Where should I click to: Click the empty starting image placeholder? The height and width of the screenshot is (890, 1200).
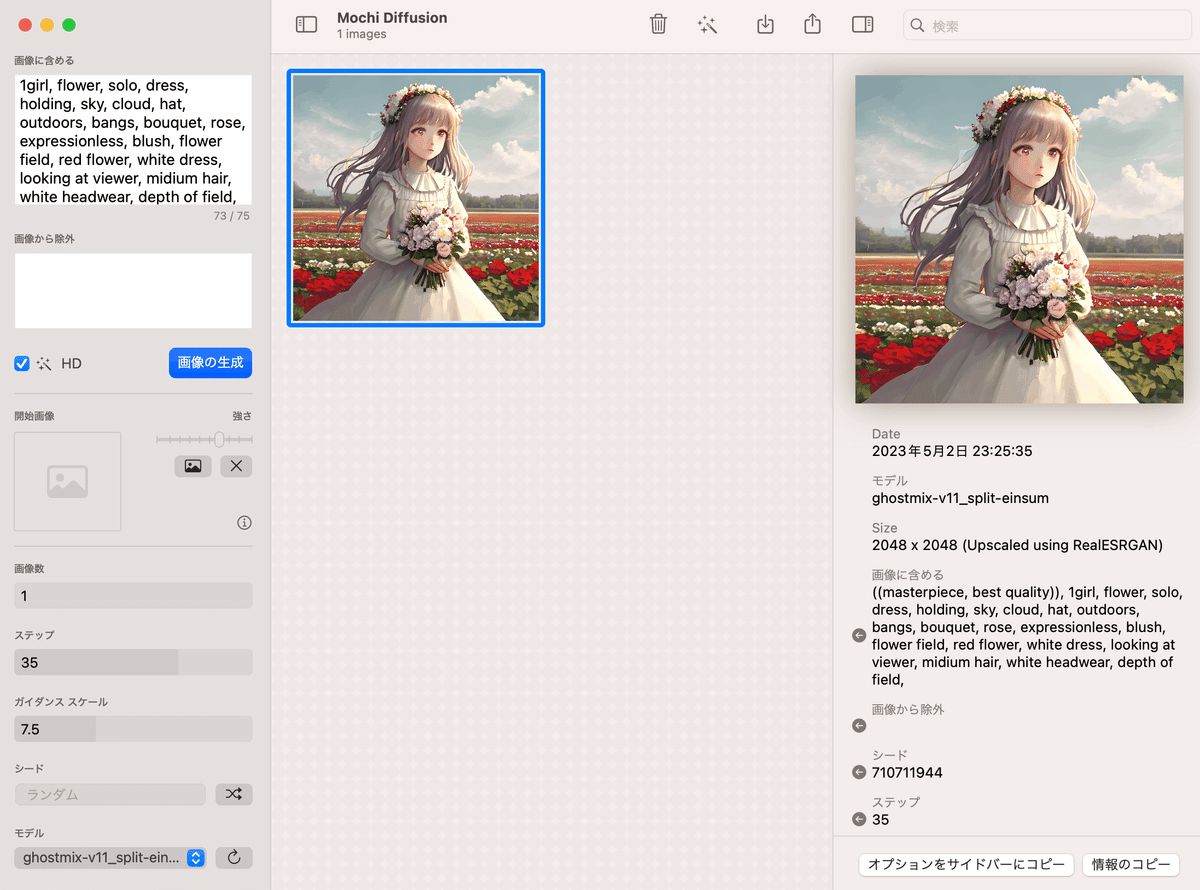67,481
